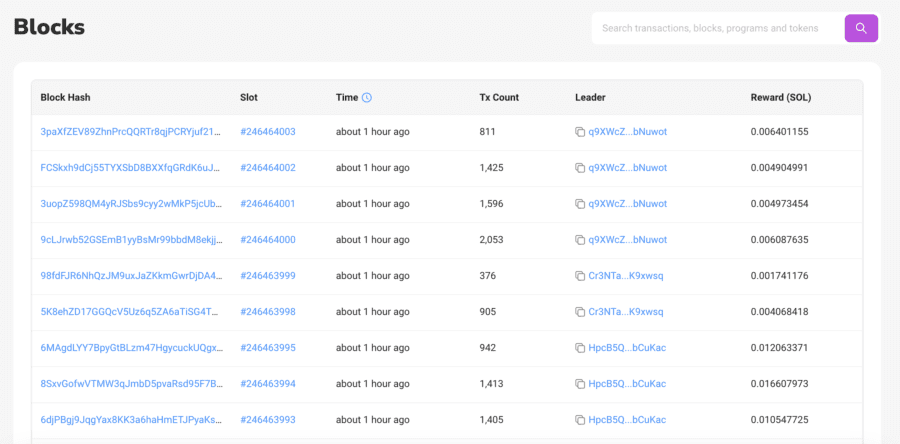Copy leader address for slot #246463998
The image size is (900, 444).
pyautogui.click(x=580, y=312)
